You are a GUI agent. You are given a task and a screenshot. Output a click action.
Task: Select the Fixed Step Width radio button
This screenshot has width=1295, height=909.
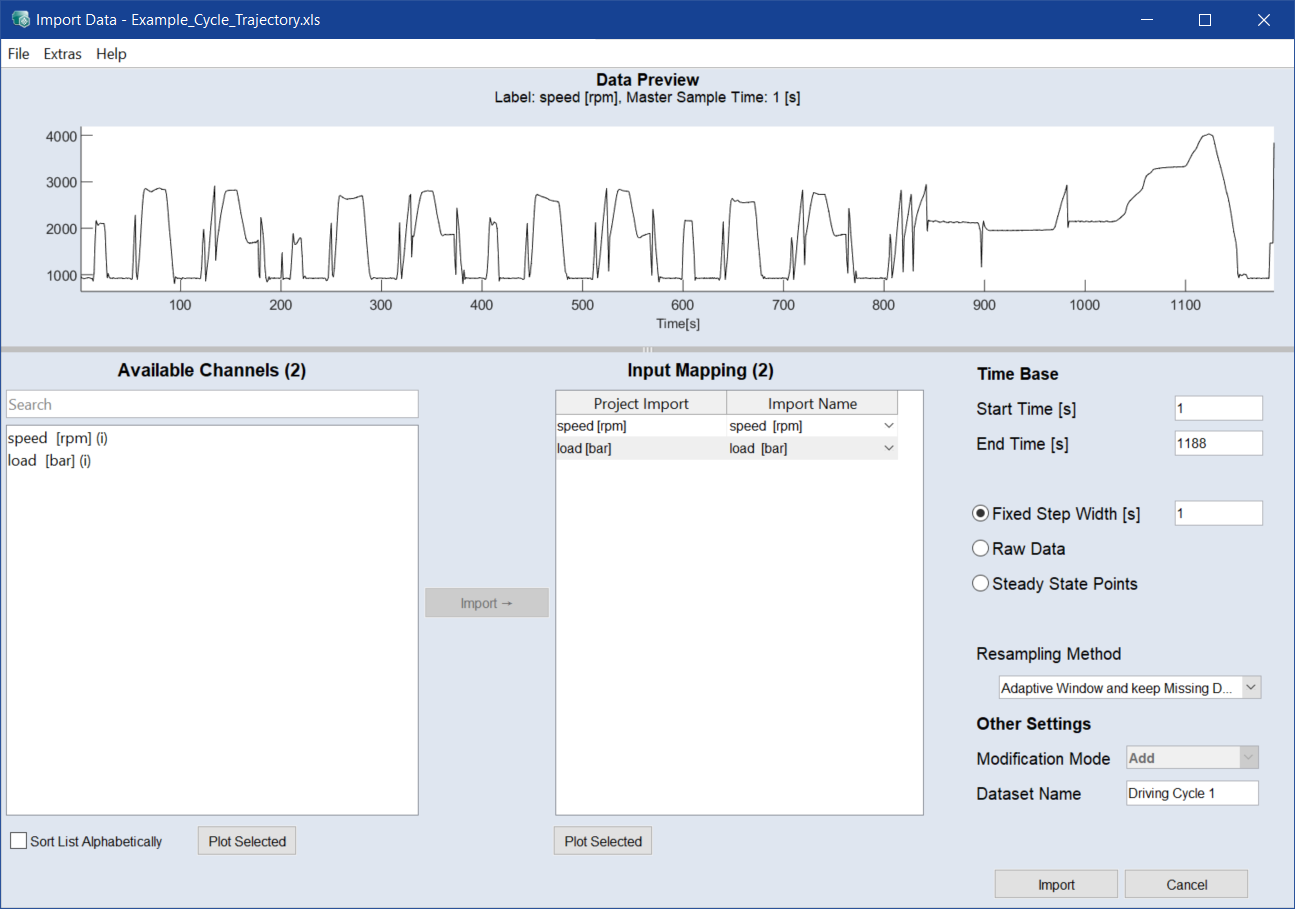point(981,514)
